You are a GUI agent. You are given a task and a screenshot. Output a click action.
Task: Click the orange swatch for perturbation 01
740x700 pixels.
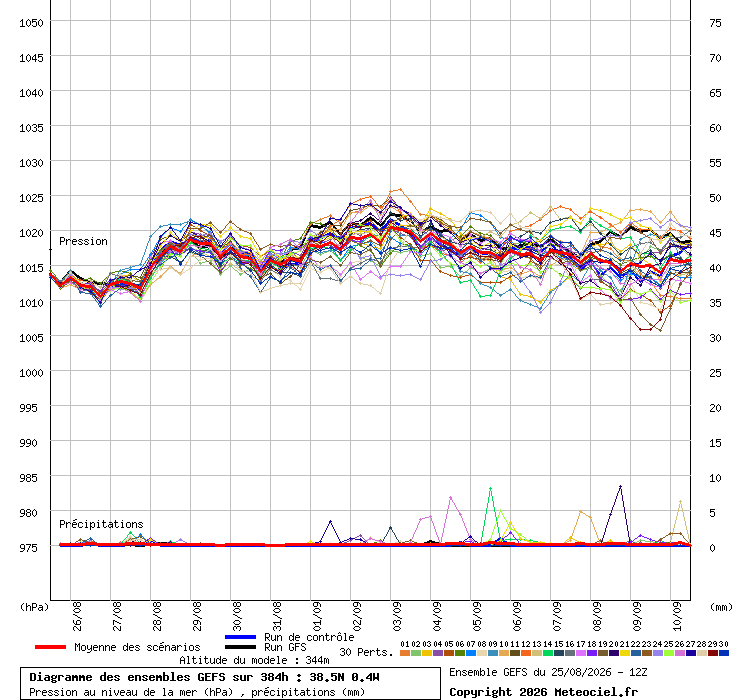pos(404,653)
